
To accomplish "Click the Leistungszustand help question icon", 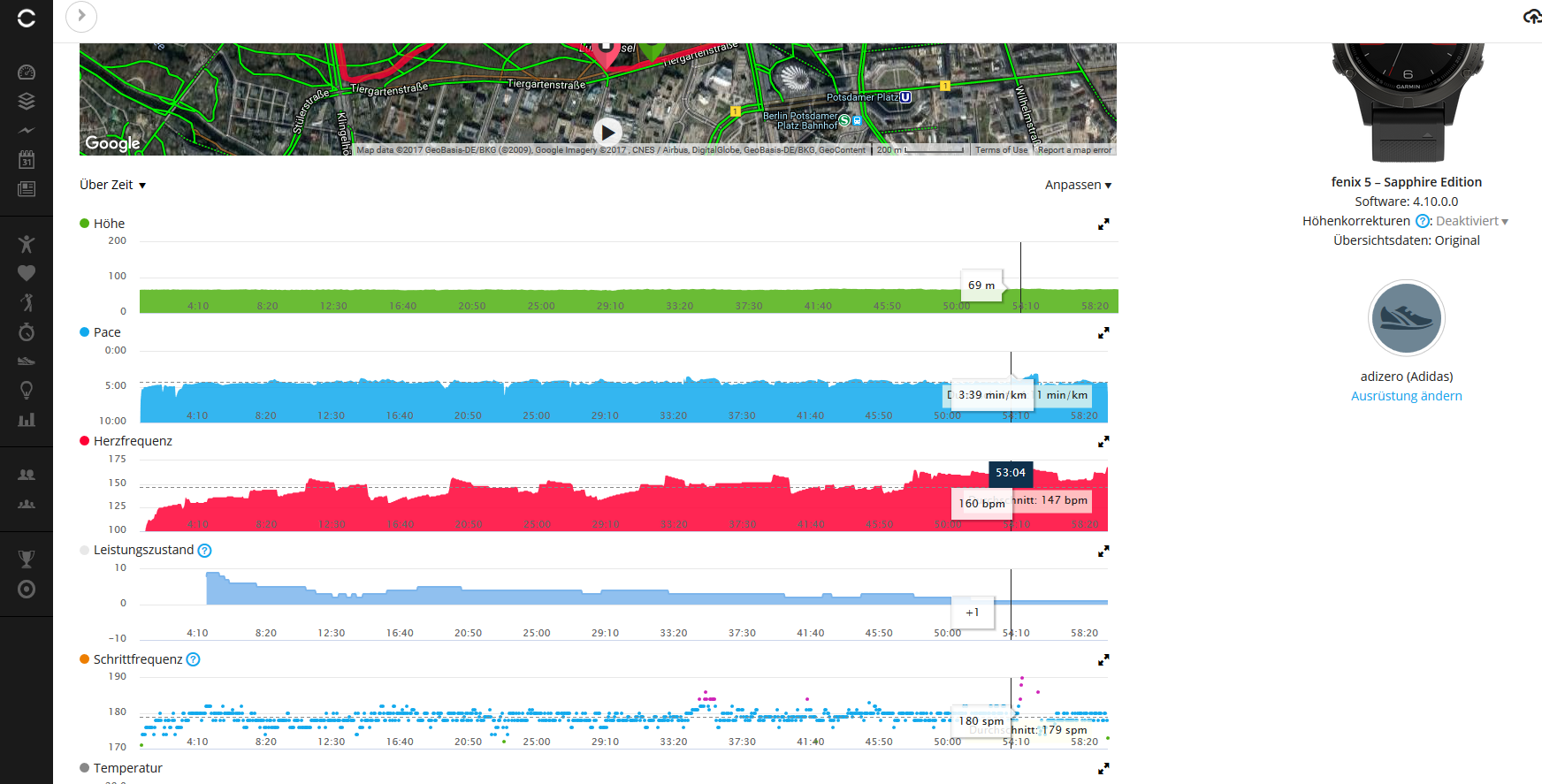I will pos(204,551).
